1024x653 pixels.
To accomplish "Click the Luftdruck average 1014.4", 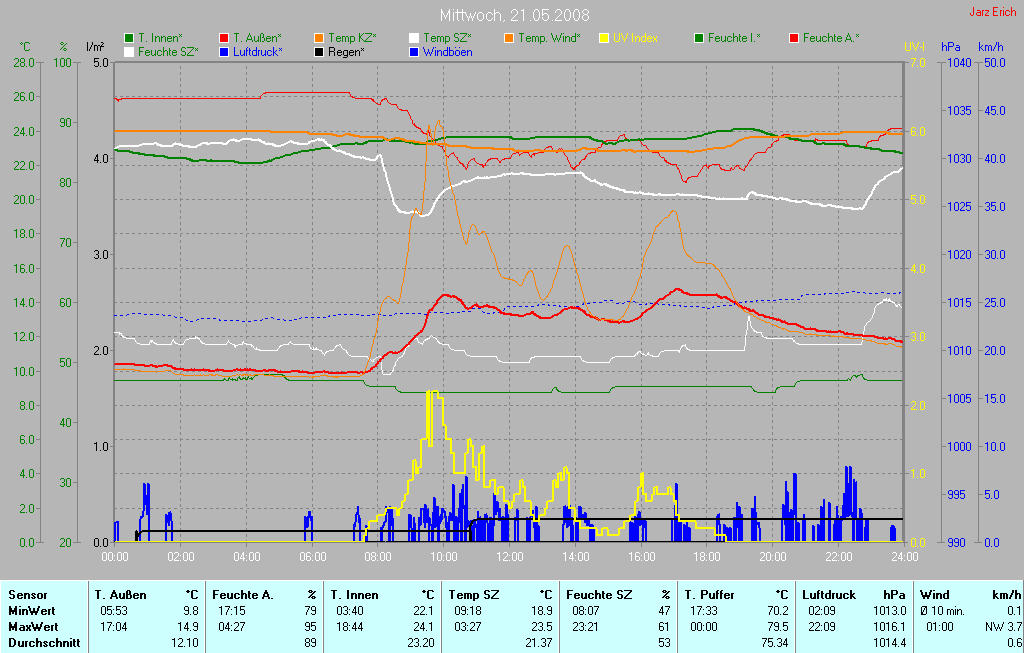I will pyautogui.click(x=891, y=643).
